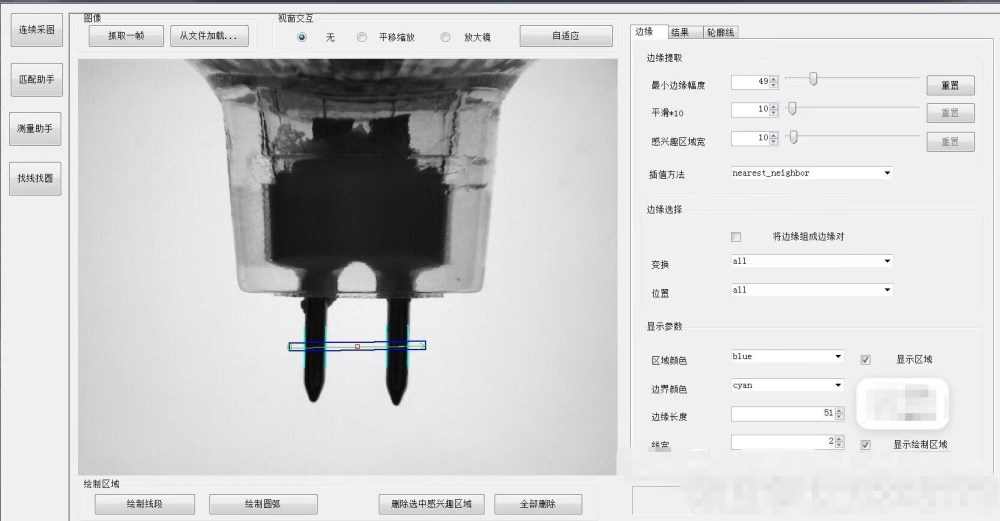
Task: Click the 绘制线段 button
Action: (145, 504)
